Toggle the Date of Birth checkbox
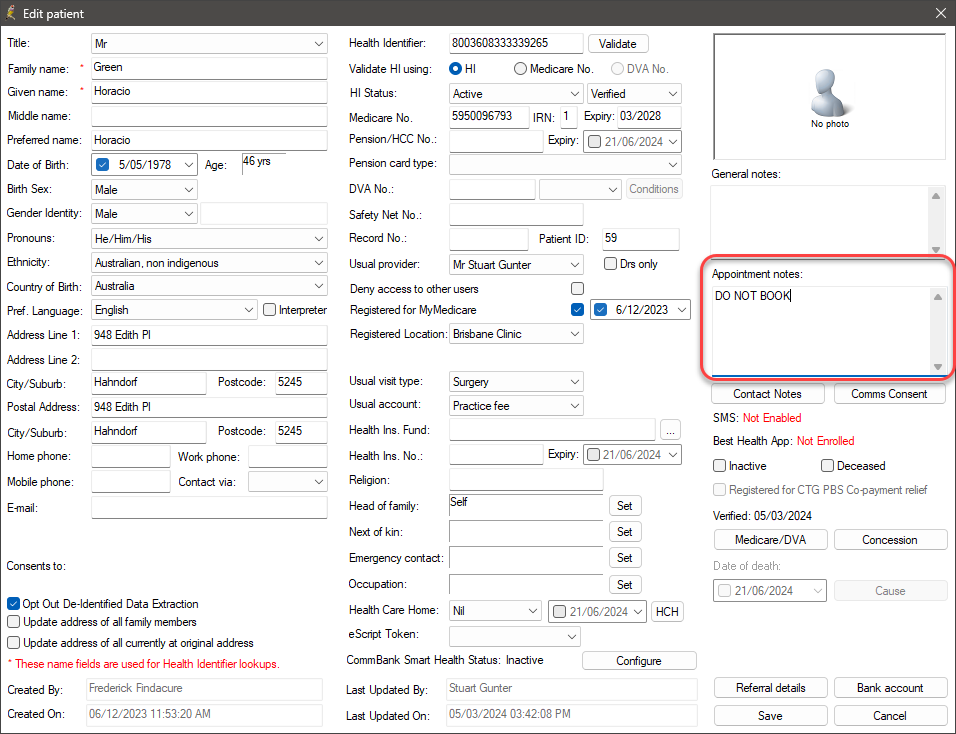Screen dimensions: 956x734 (102, 165)
